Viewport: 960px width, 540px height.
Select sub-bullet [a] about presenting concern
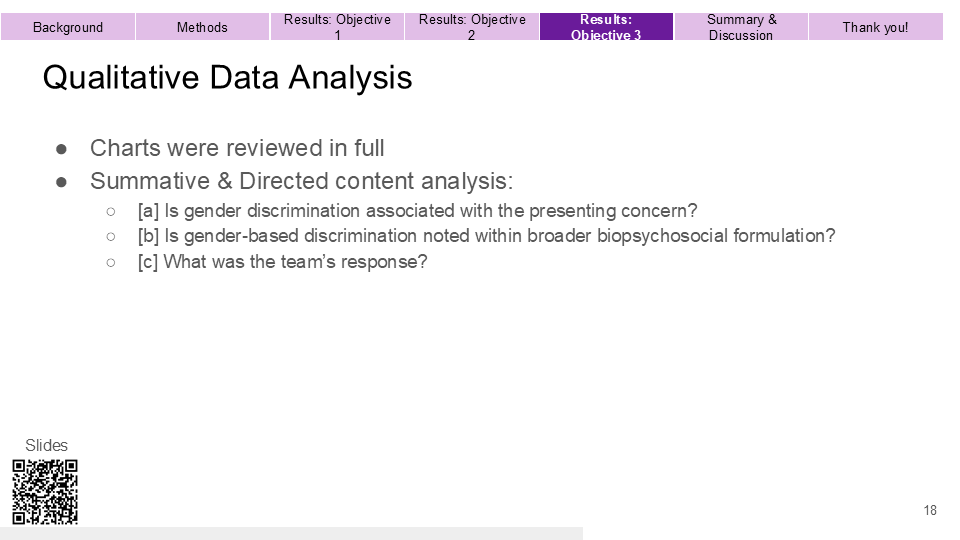pos(418,211)
